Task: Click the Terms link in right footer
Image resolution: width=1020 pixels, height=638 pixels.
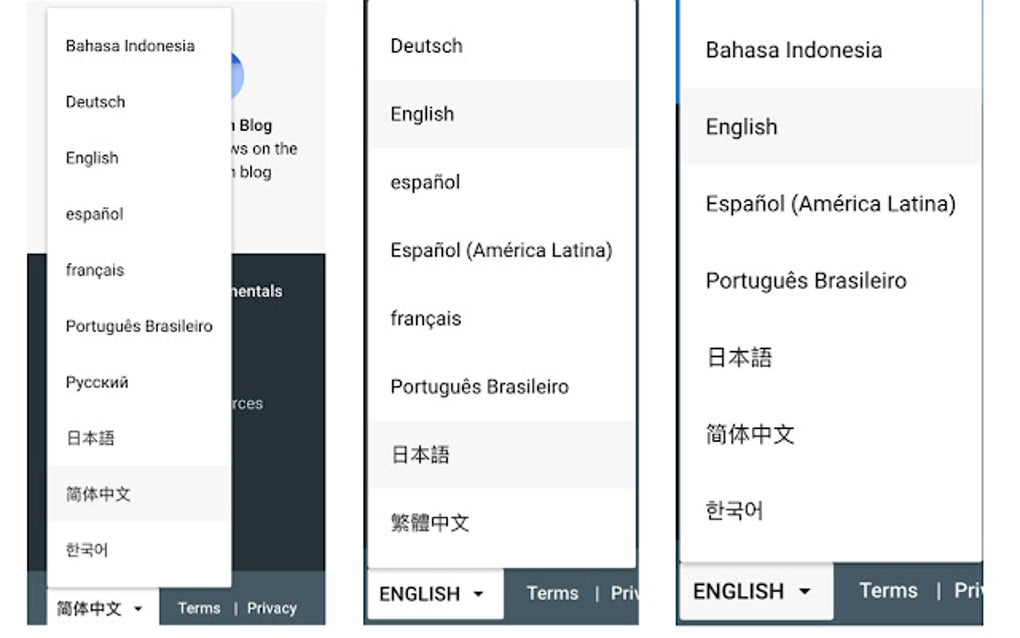Action: click(x=888, y=590)
